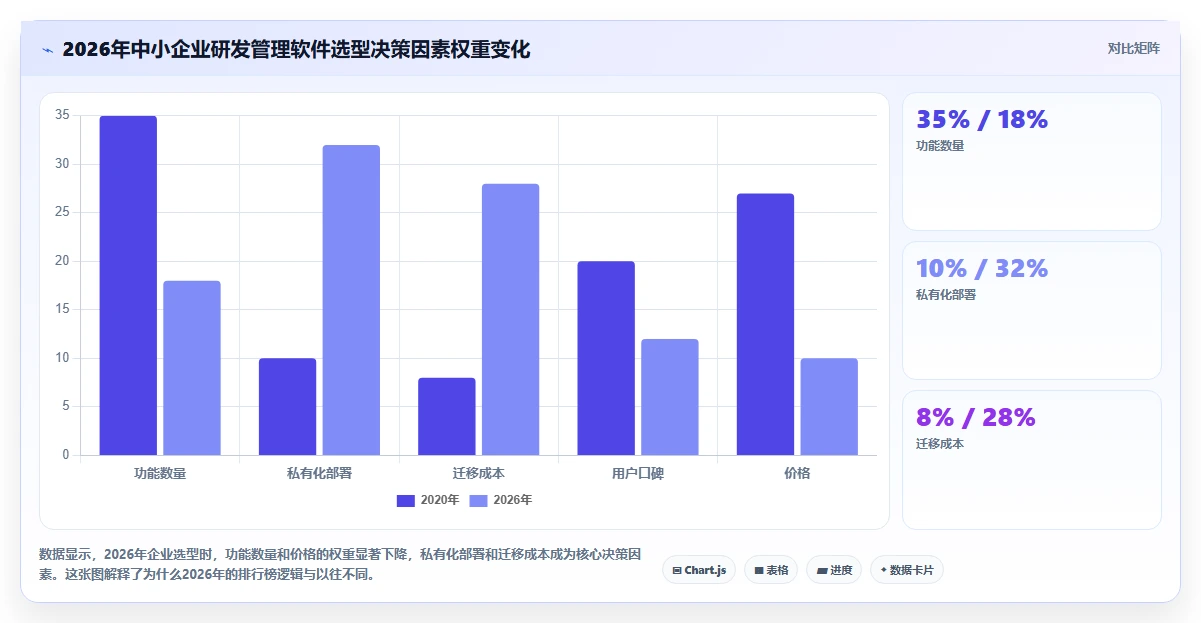Click the 2020年 bar for 功能数量

(128, 285)
